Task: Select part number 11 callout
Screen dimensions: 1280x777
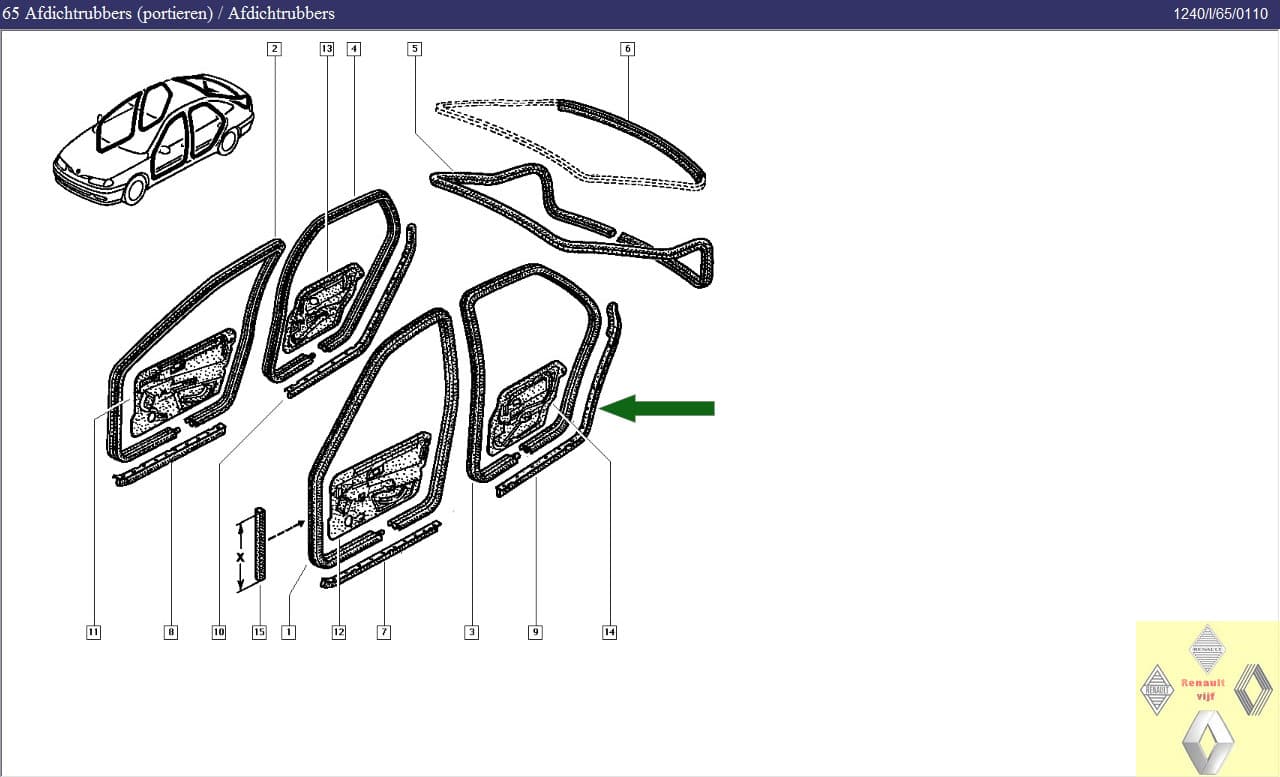Action: click(93, 632)
